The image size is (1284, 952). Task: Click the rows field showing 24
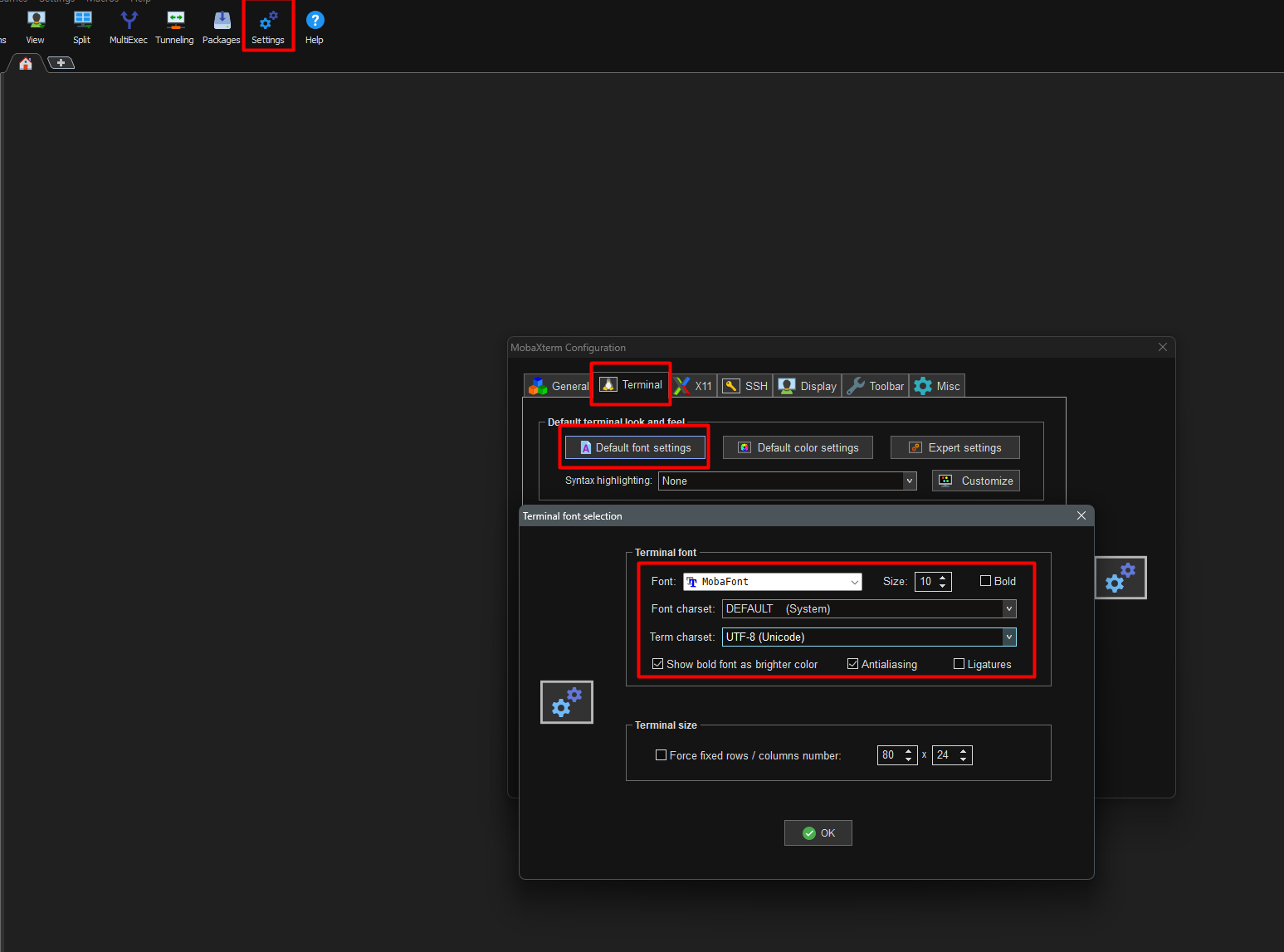tap(944, 755)
